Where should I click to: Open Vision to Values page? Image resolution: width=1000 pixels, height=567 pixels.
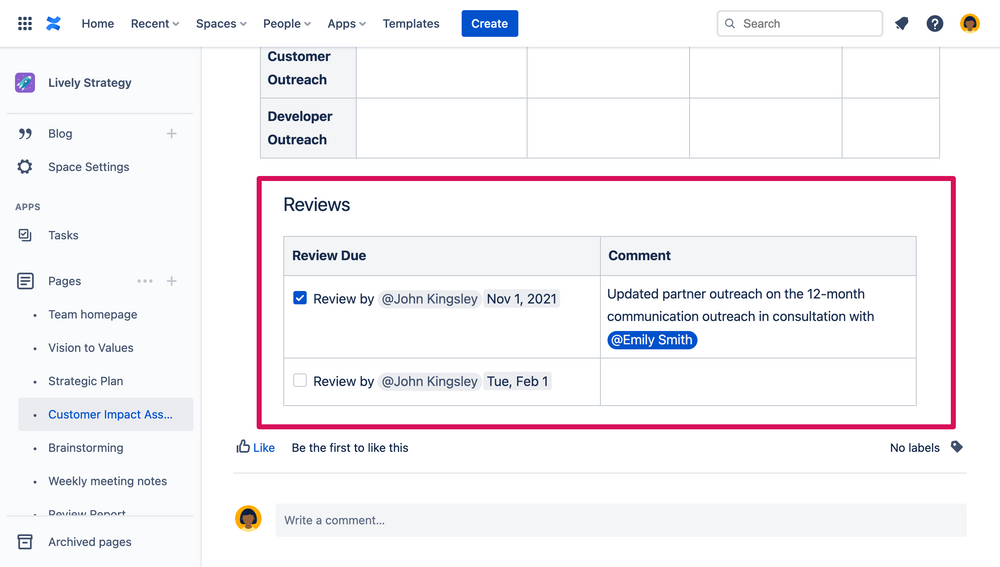91,348
